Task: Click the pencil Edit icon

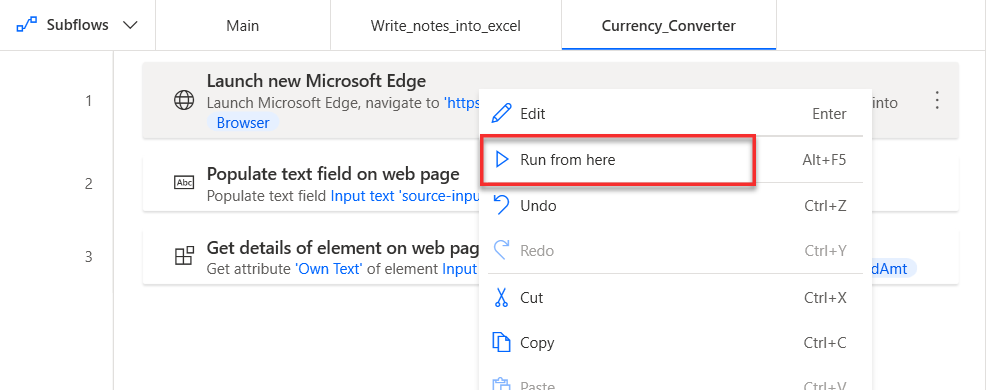Action: [501, 114]
